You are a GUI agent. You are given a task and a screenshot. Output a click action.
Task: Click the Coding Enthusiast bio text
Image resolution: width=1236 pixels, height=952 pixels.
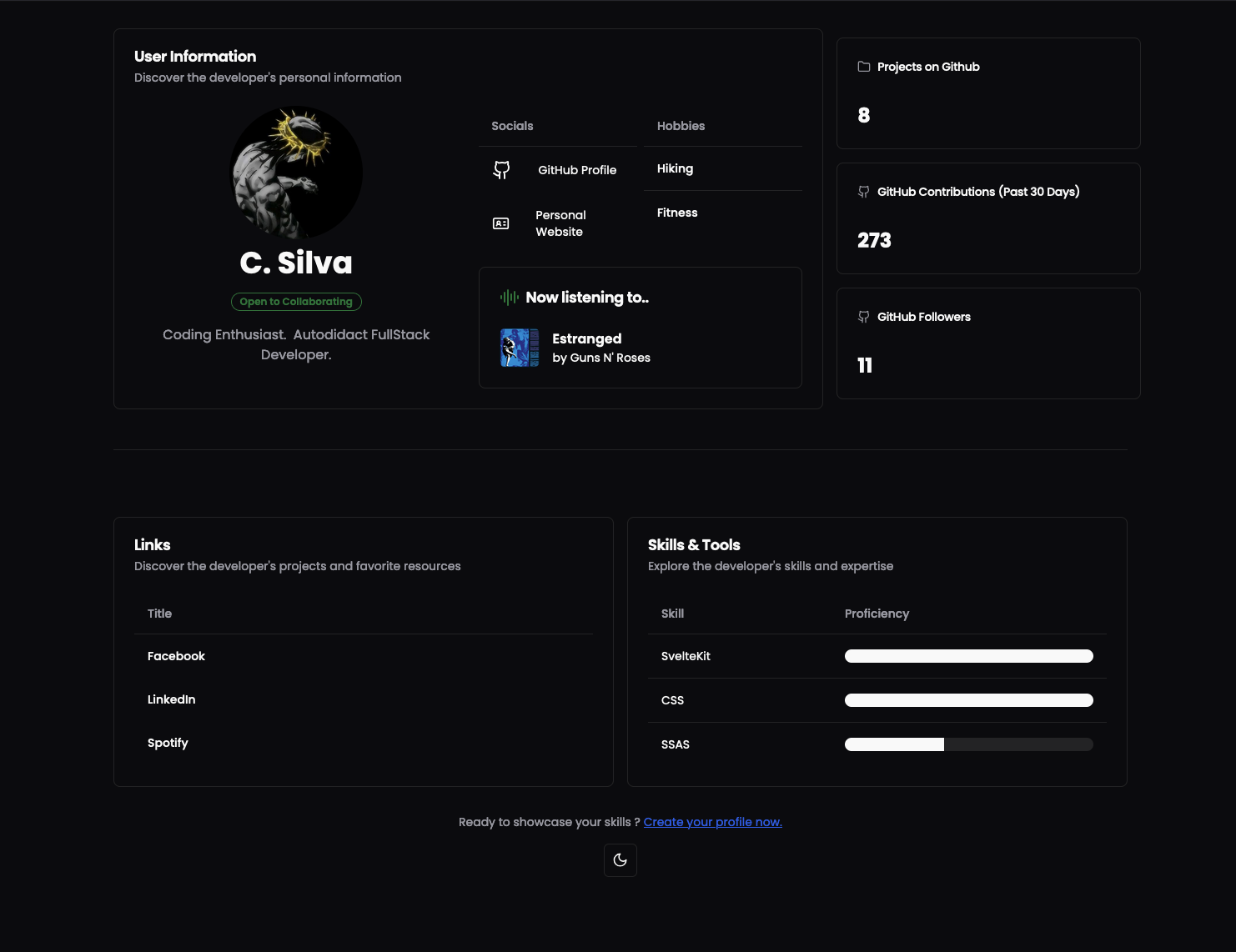296,344
